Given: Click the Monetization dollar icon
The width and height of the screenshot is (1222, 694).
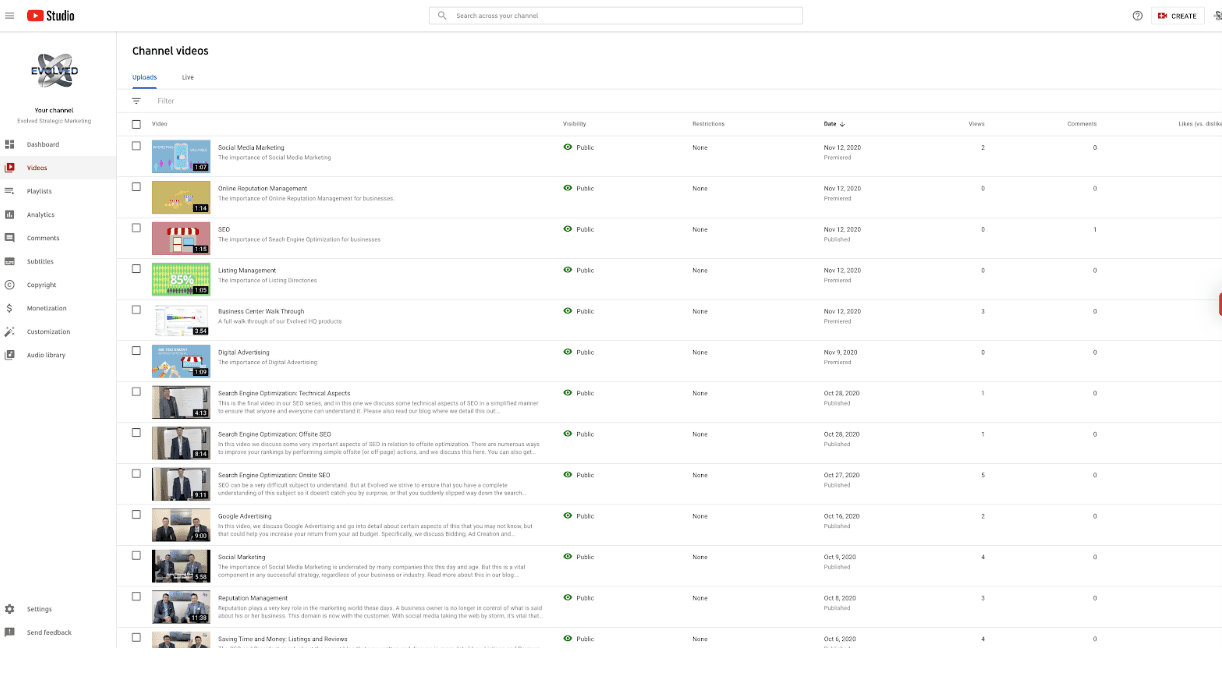Looking at the screenshot, I should click(x=9, y=308).
